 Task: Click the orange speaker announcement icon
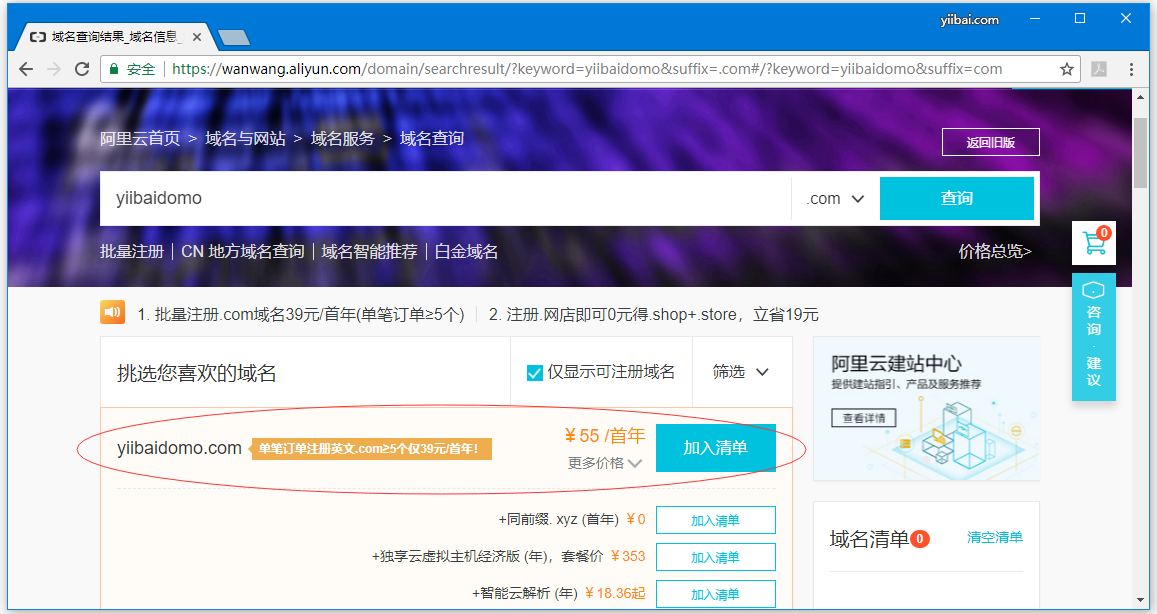(112, 313)
